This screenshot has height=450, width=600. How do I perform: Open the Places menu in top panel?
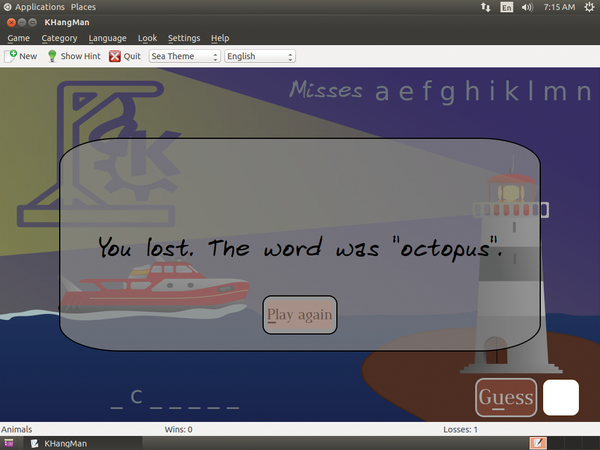coord(83,7)
